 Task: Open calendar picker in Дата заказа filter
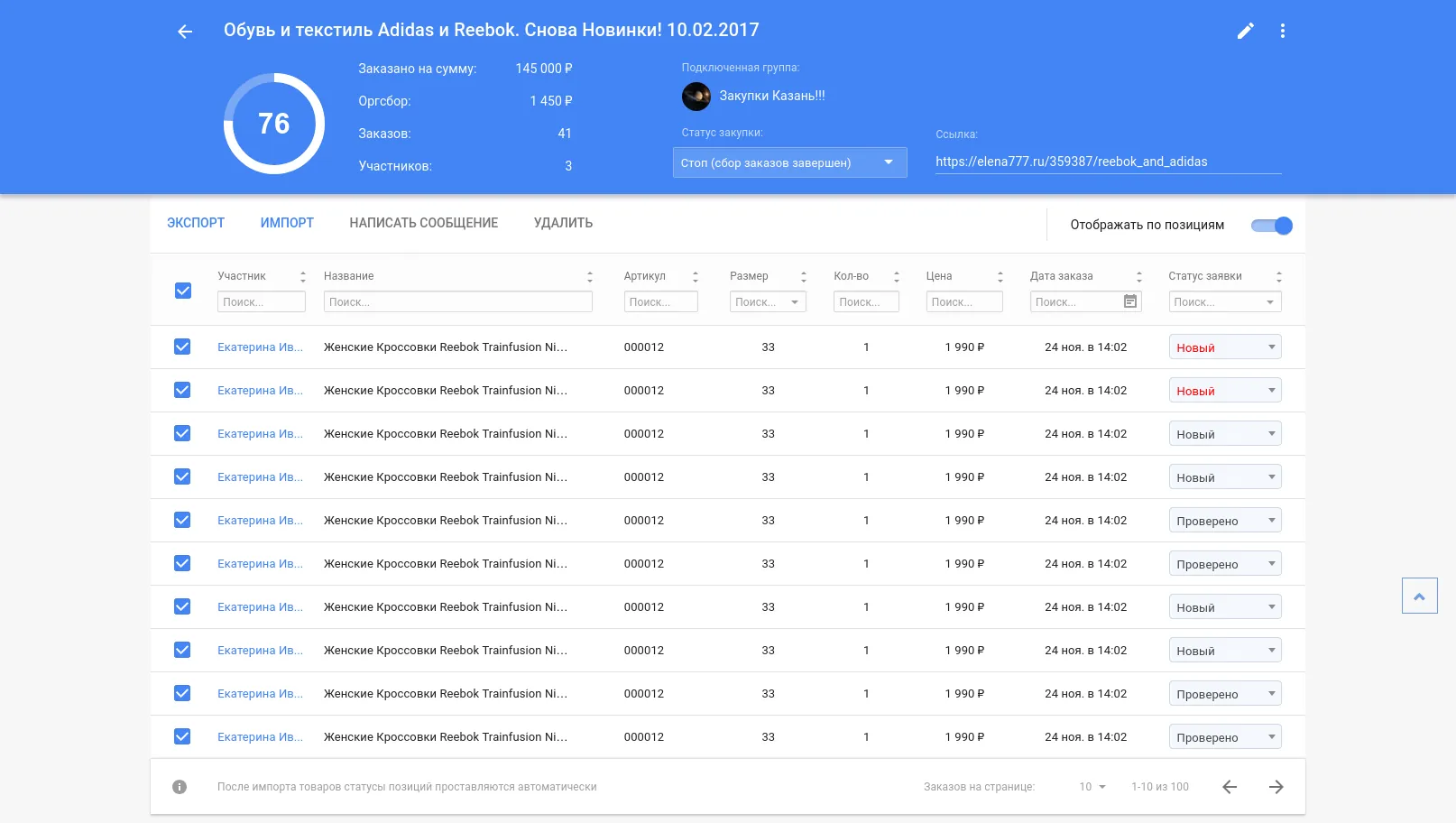coord(1130,301)
